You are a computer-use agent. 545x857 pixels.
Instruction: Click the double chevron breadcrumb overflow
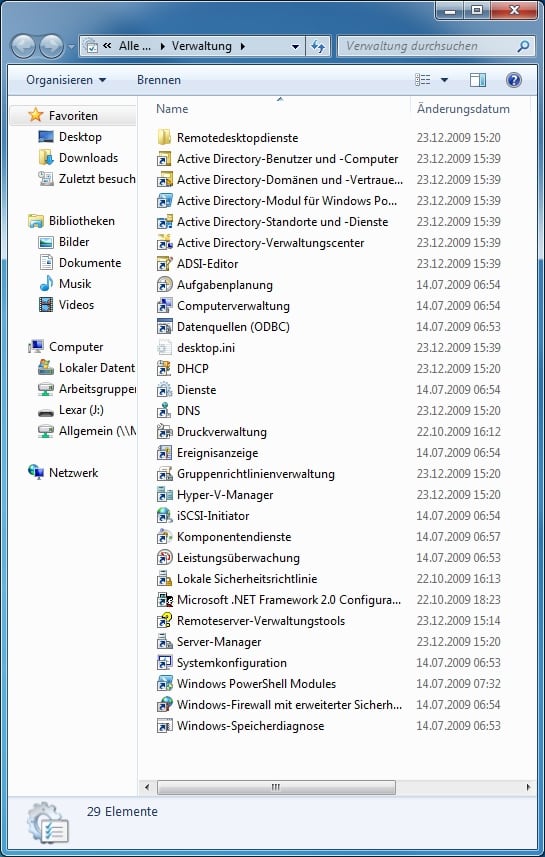coord(107,46)
